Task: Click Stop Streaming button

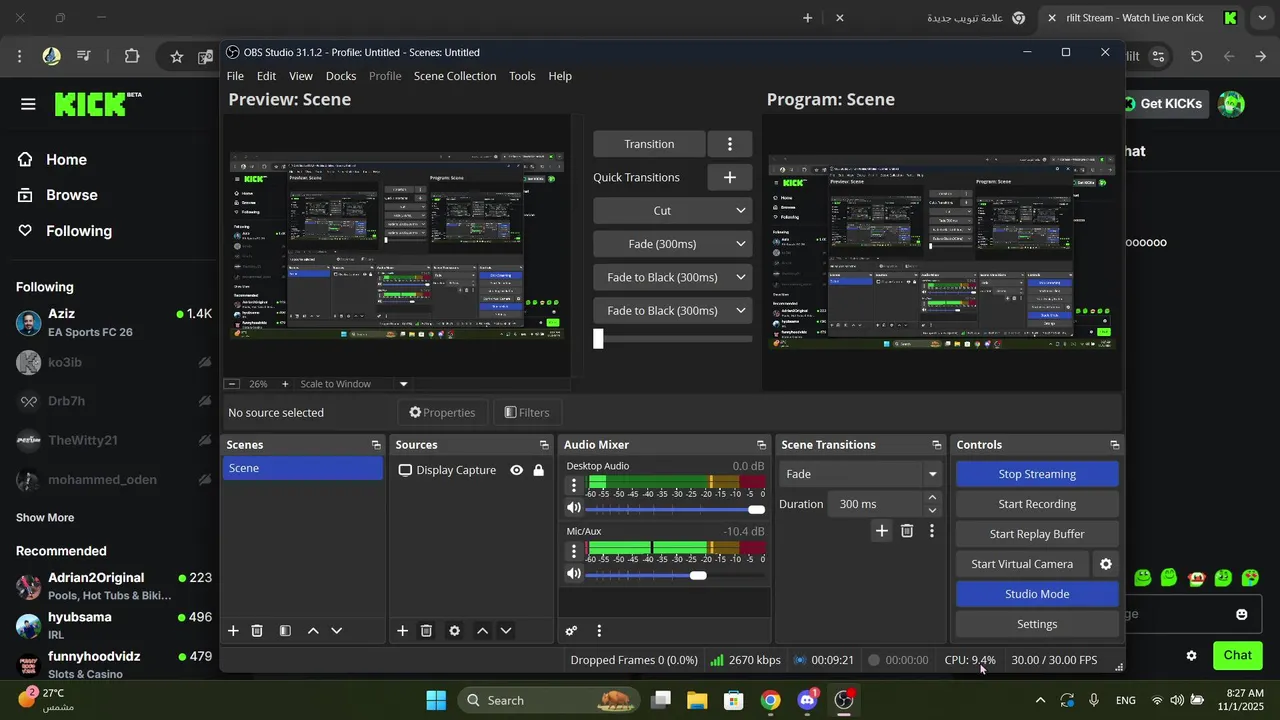Action: (x=1037, y=474)
